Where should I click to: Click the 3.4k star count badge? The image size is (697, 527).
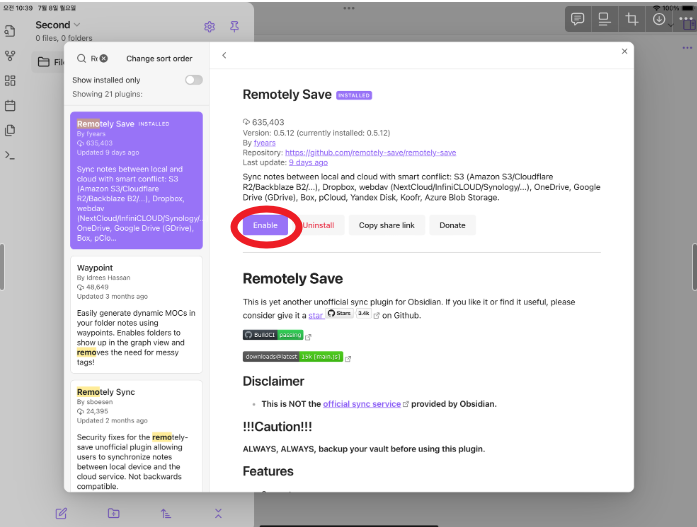(364, 313)
